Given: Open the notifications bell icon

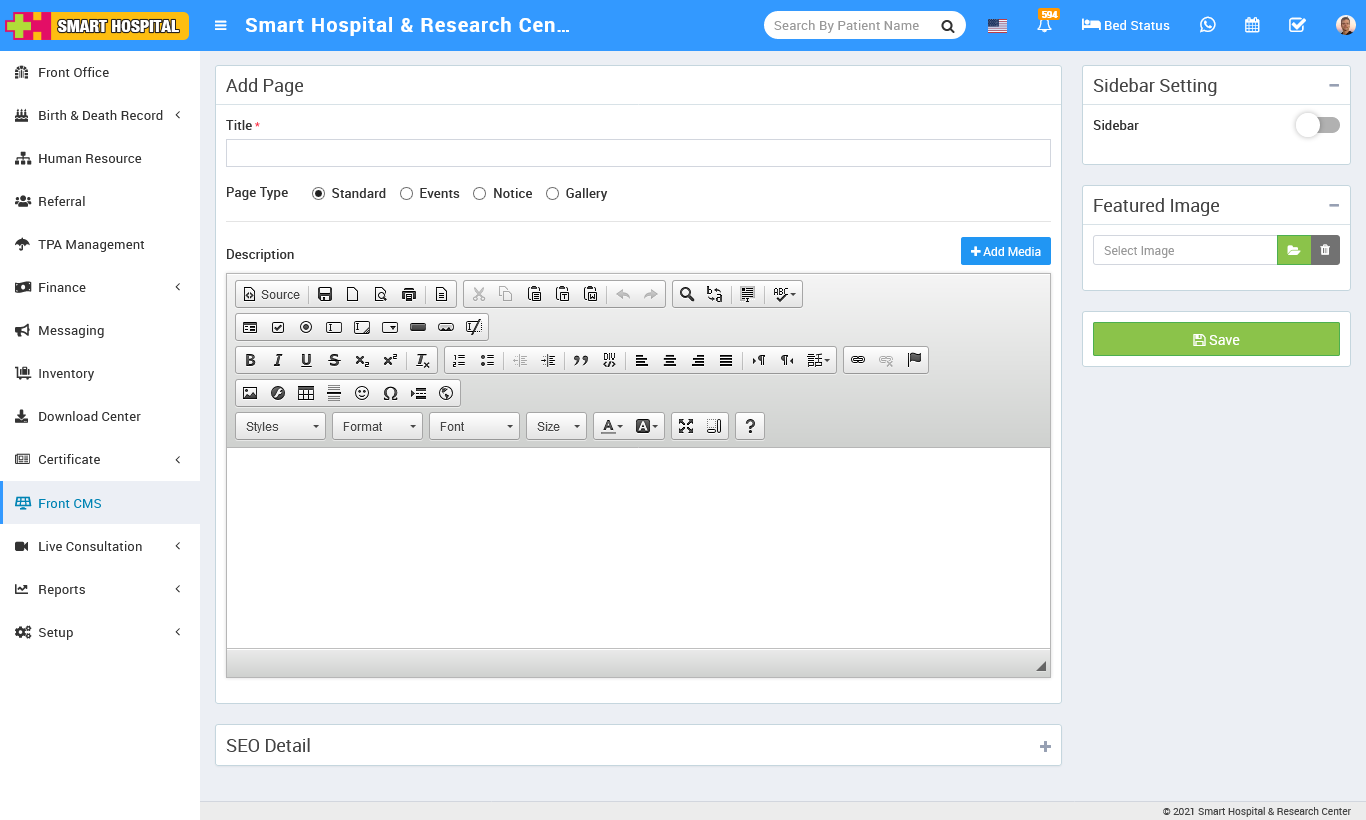Looking at the screenshot, I should coord(1044,25).
